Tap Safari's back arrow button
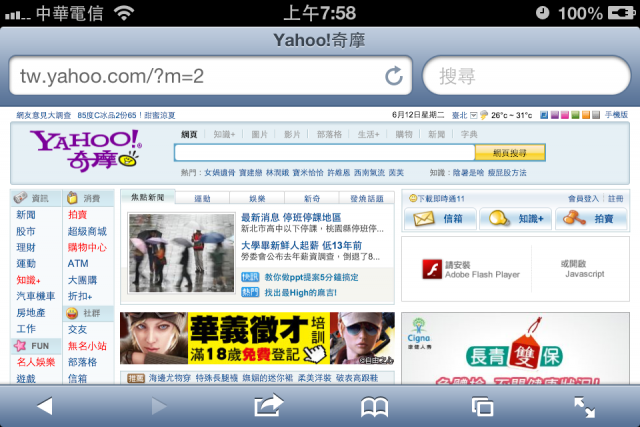The image size is (640, 427). [x=44, y=406]
